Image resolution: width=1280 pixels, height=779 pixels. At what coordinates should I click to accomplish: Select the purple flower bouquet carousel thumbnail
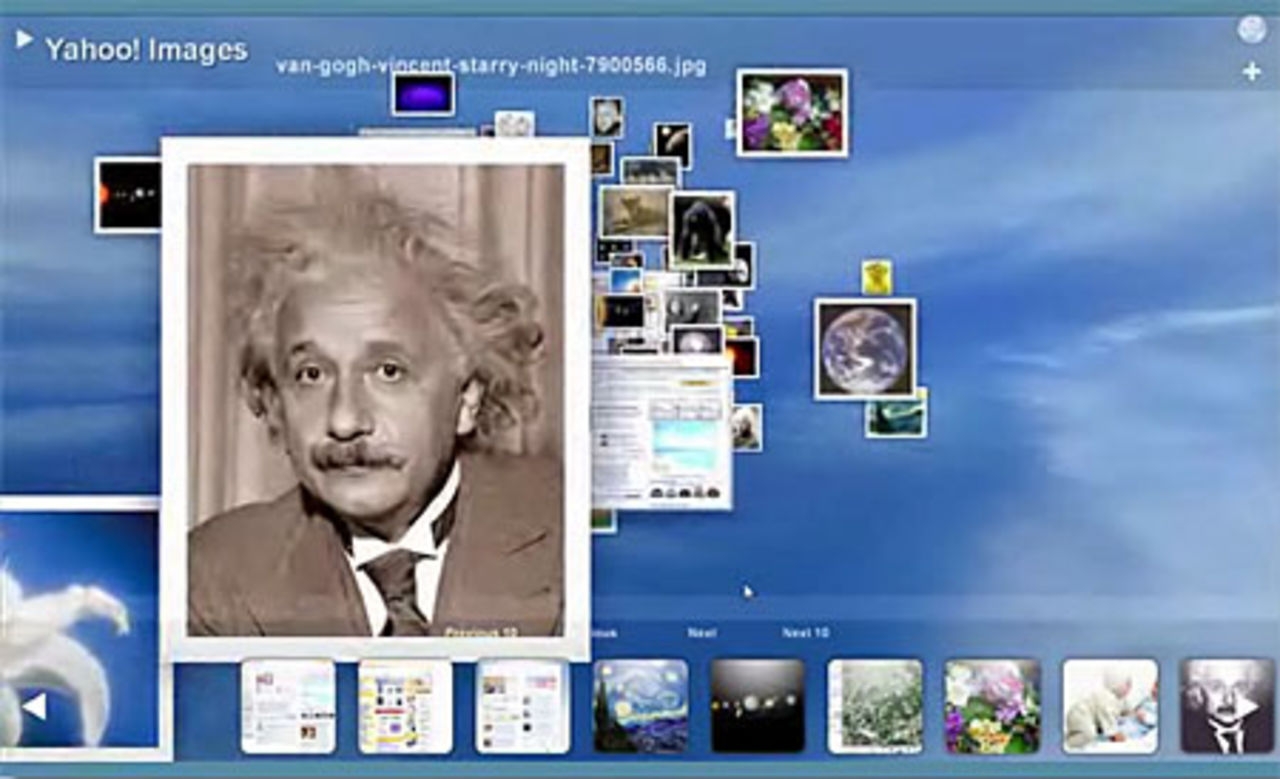coord(992,705)
